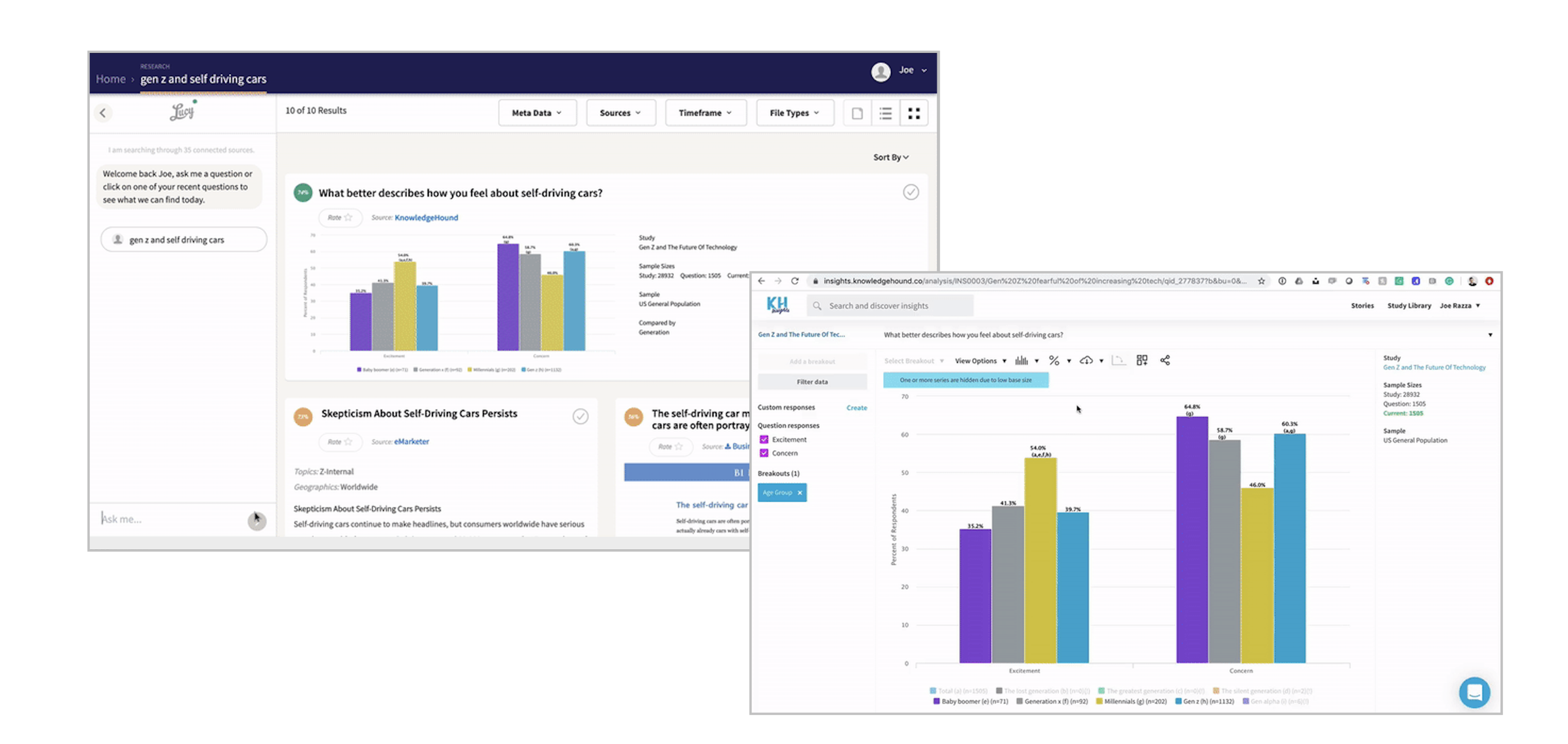Screen dimensions: 1568x744
Task: Click the Search and discover insights field
Action: 892,306
